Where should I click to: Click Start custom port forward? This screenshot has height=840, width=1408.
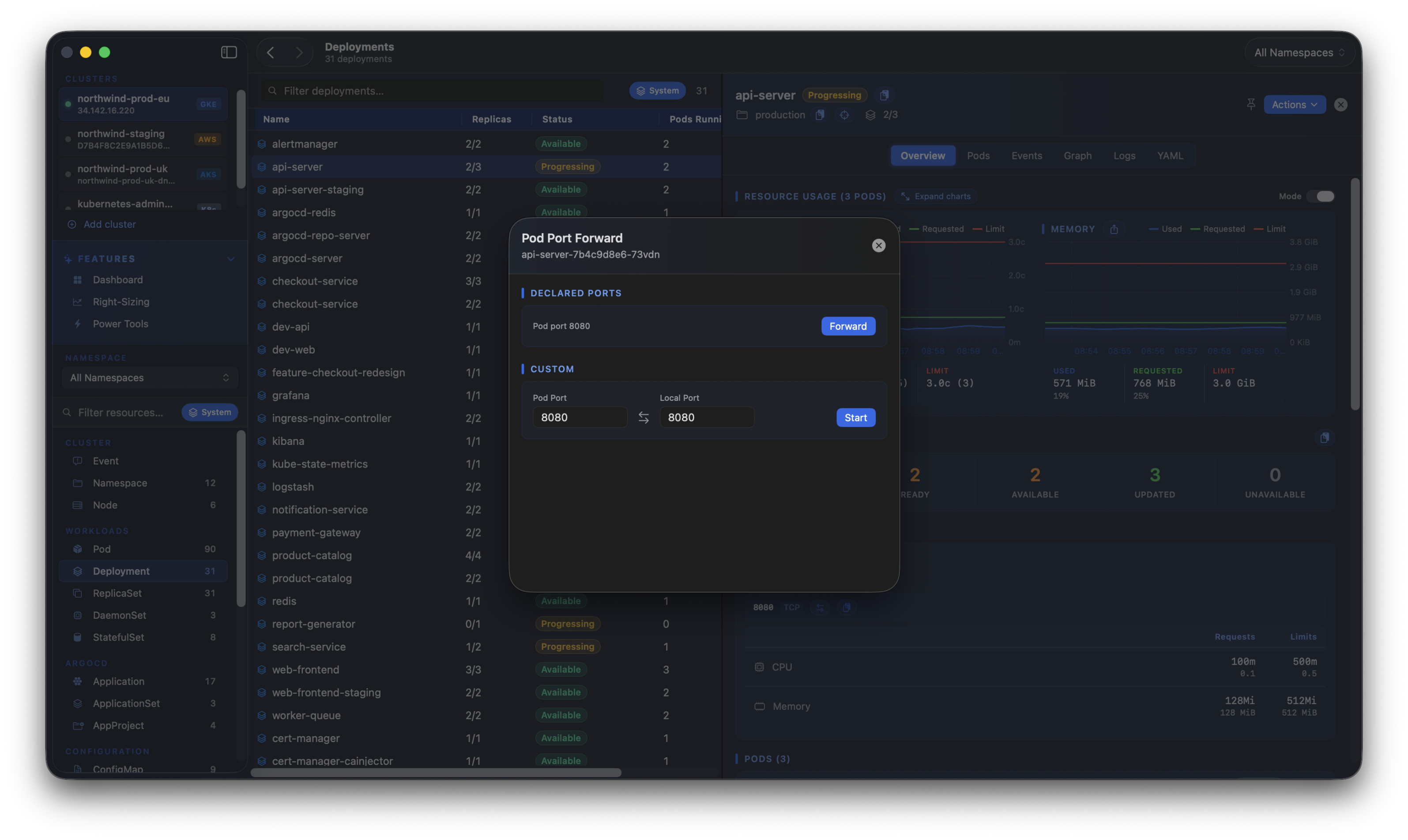855,418
